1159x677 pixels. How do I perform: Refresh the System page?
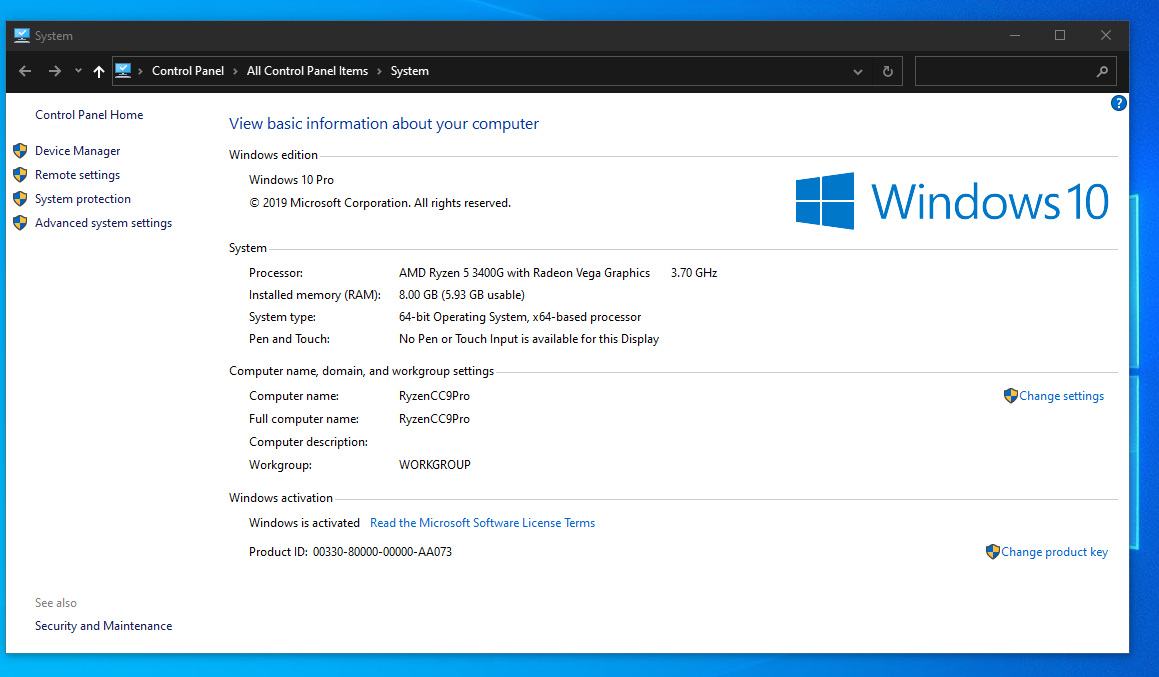click(x=888, y=72)
